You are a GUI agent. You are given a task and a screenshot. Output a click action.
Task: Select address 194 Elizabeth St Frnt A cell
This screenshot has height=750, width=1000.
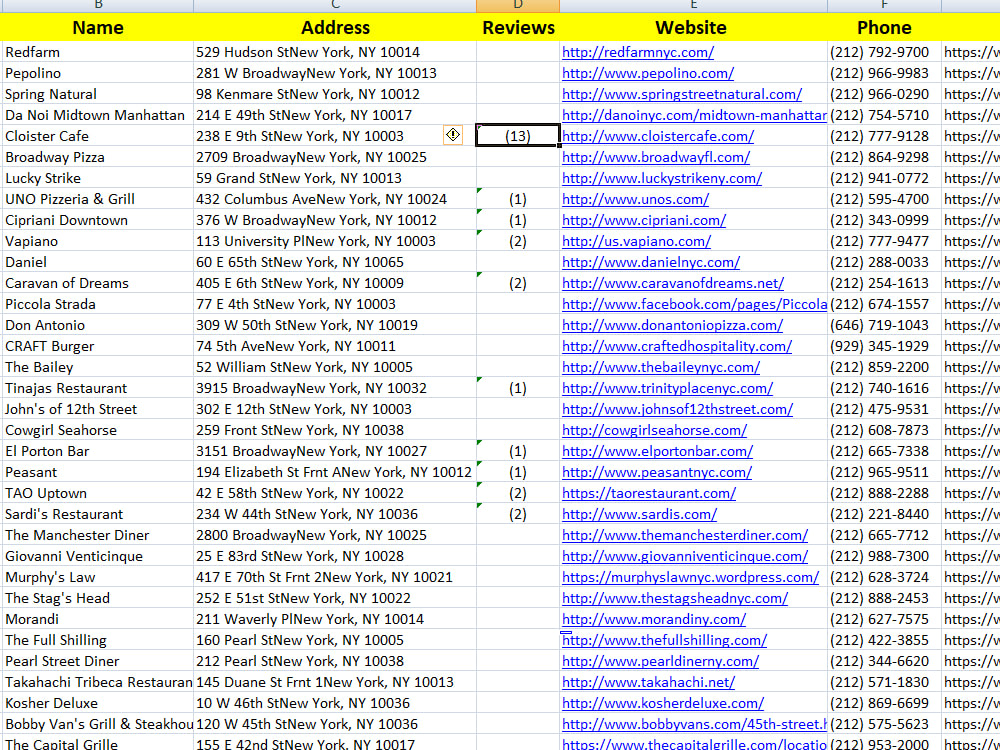pyautogui.click(x=335, y=473)
